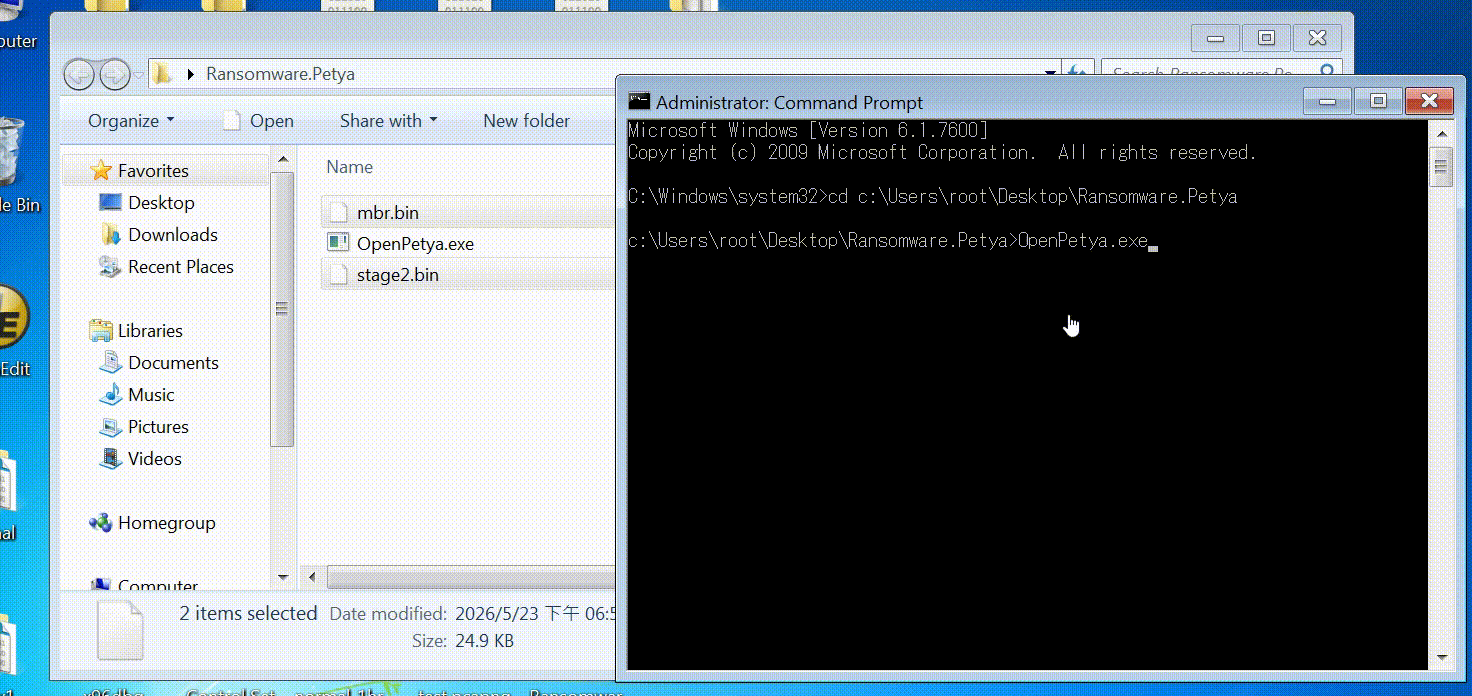Viewport: 1472px width, 696px height.
Task: Select Downloads in Favorites
Action: point(173,235)
